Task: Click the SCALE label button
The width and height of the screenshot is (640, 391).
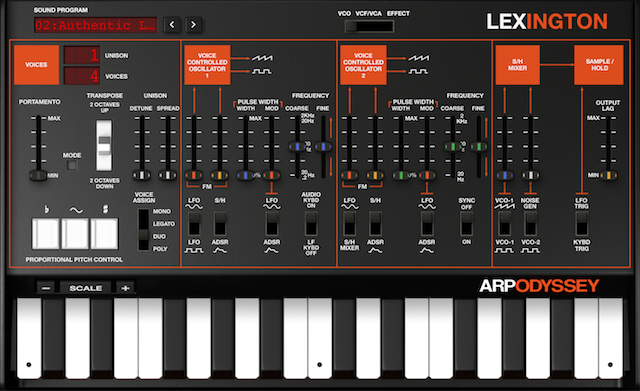Action: 85,288
